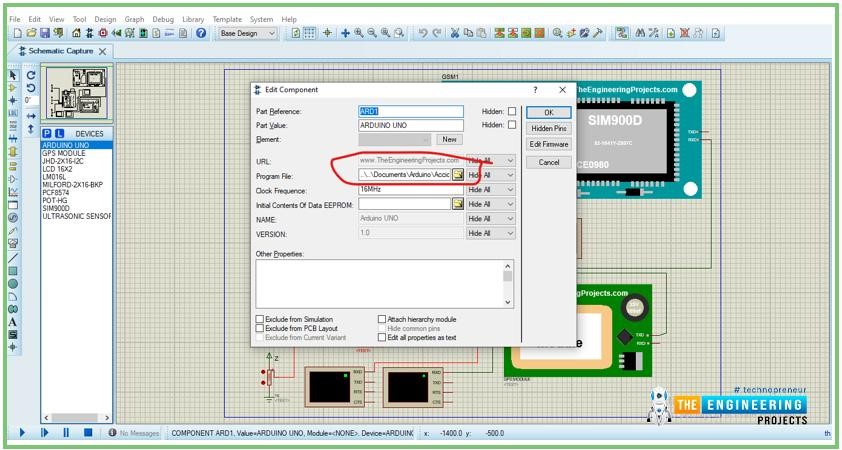Click the binoculars search icon
This screenshot has width=842, height=450.
[640, 33]
